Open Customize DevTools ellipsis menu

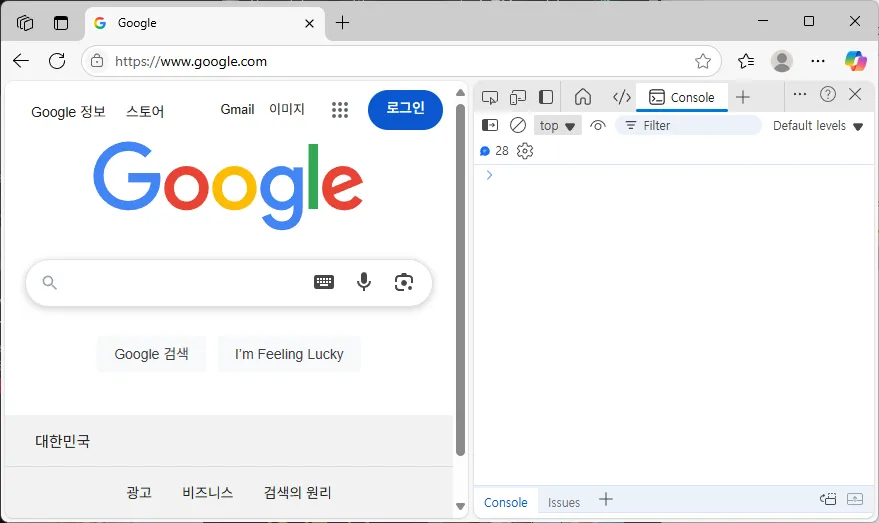[800, 94]
